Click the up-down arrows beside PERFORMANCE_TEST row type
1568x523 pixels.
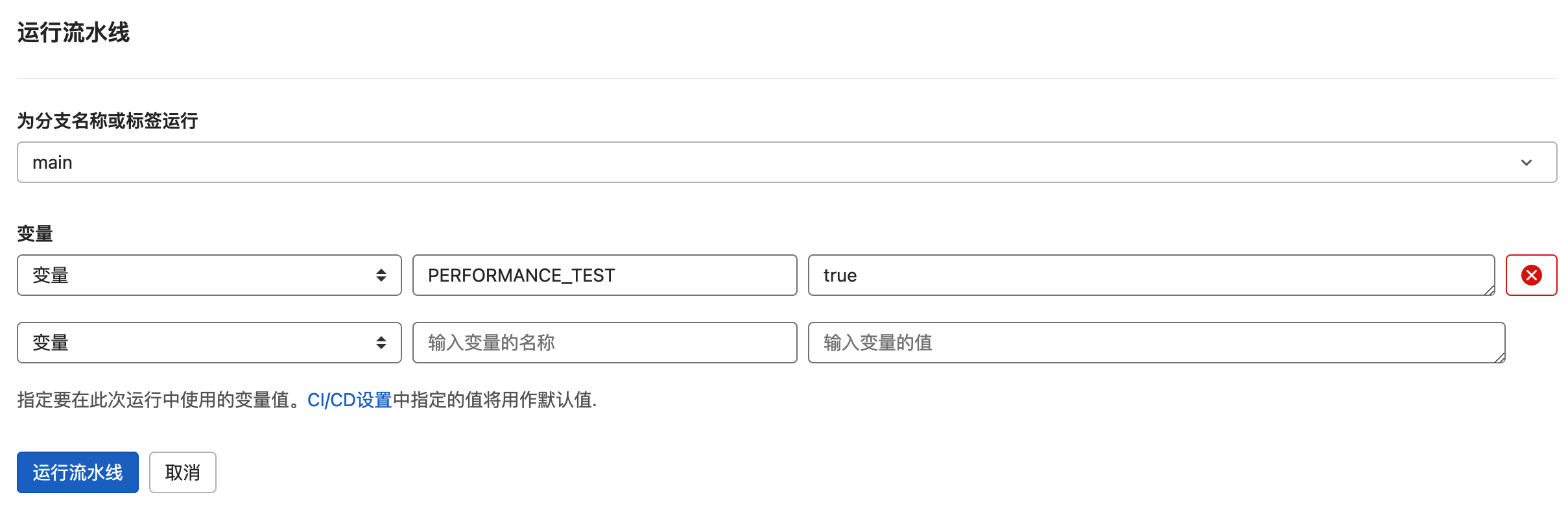coord(381,275)
